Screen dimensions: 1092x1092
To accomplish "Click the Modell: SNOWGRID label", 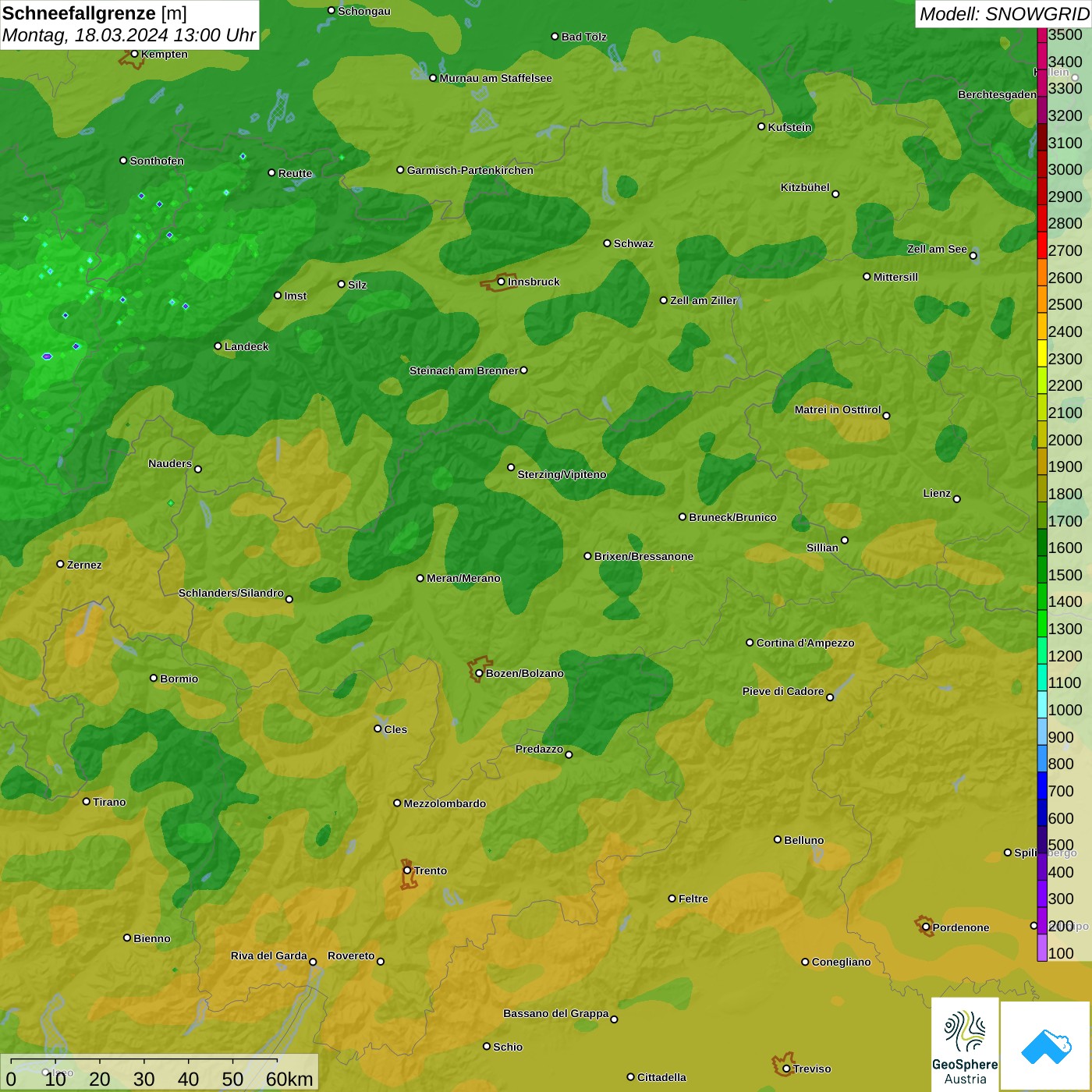I will click(1004, 13).
